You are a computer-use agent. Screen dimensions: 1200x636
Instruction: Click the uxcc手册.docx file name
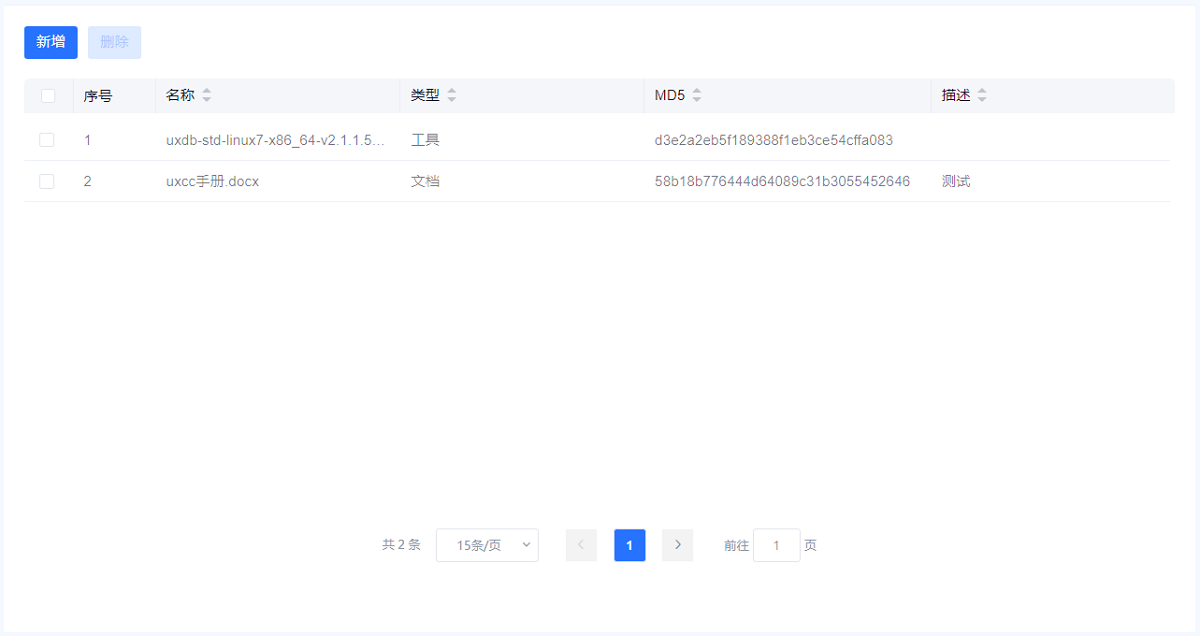[212, 181]
